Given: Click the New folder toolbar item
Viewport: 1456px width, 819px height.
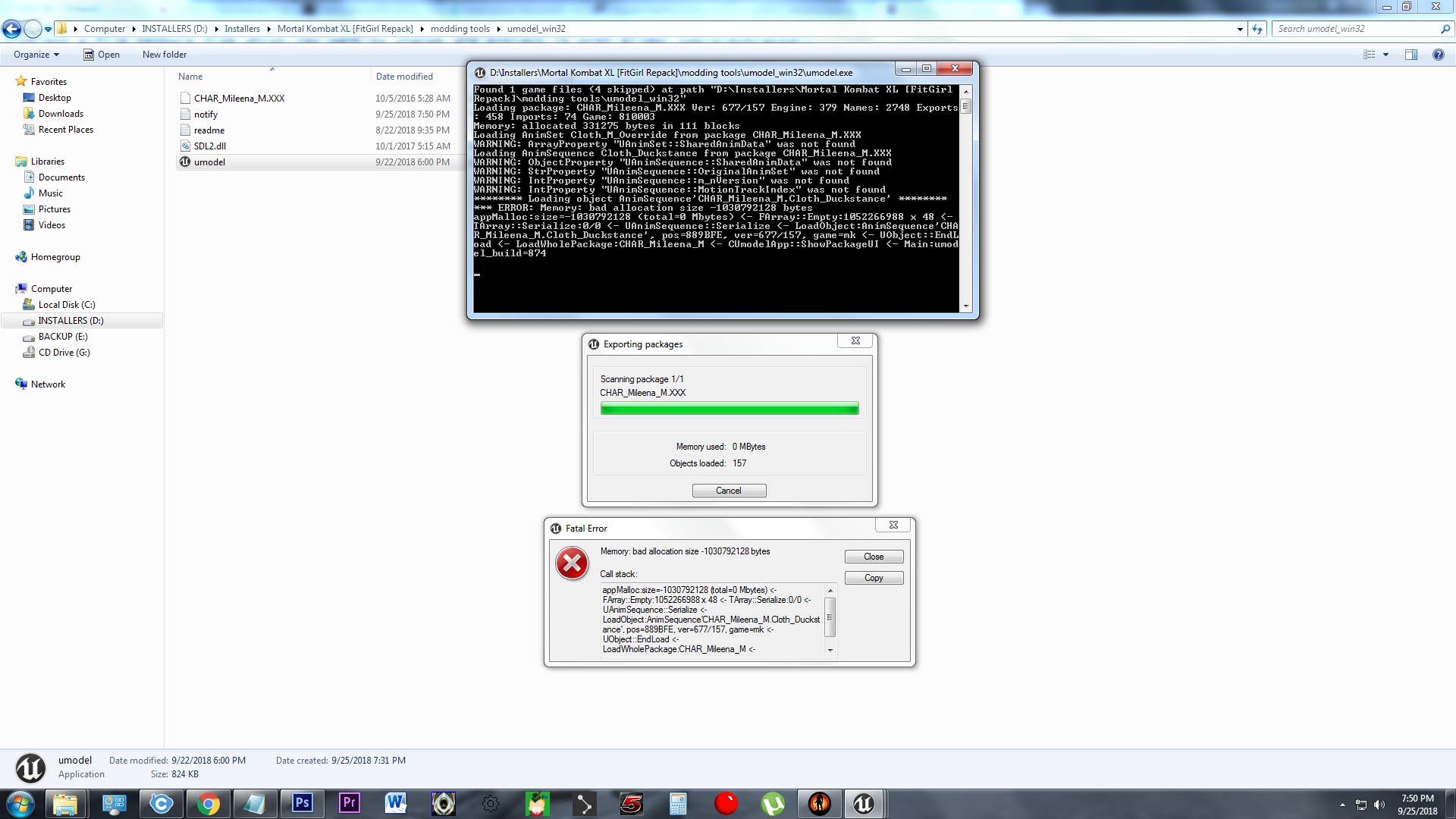Looking at the screenshot, I should [x=164, y=55].
